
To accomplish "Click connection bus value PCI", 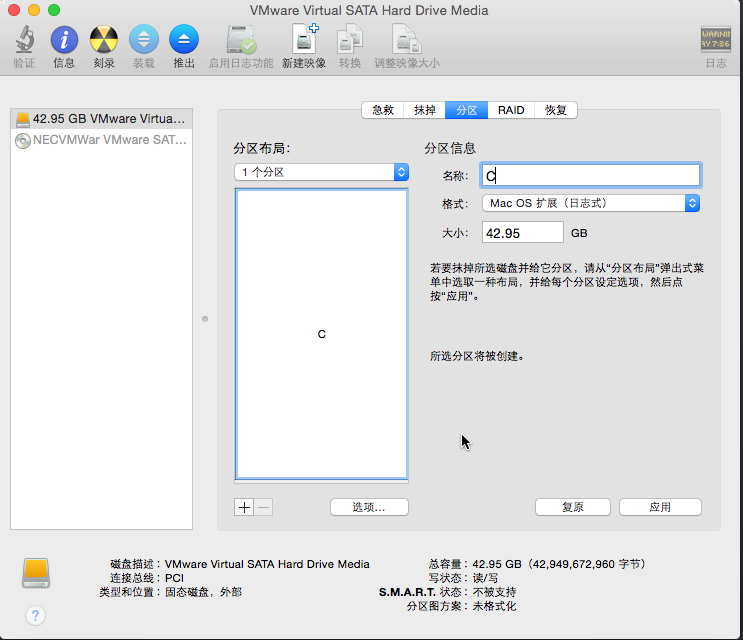I will [174, 578].
